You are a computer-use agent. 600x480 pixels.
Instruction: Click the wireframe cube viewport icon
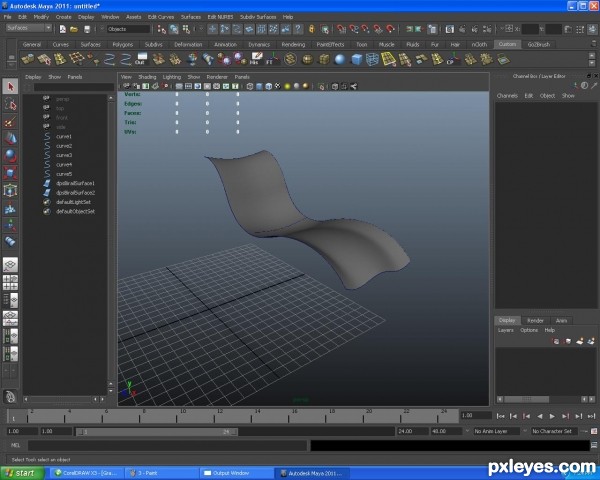[x=250, y=87]
